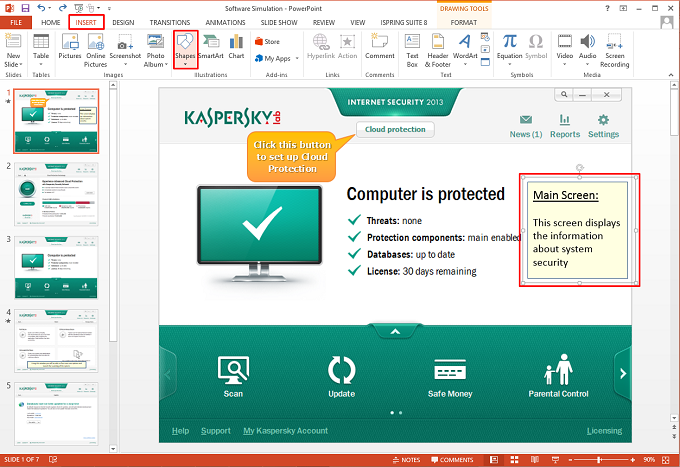
Task: Start Screen Recording
Action: point(615,50)
